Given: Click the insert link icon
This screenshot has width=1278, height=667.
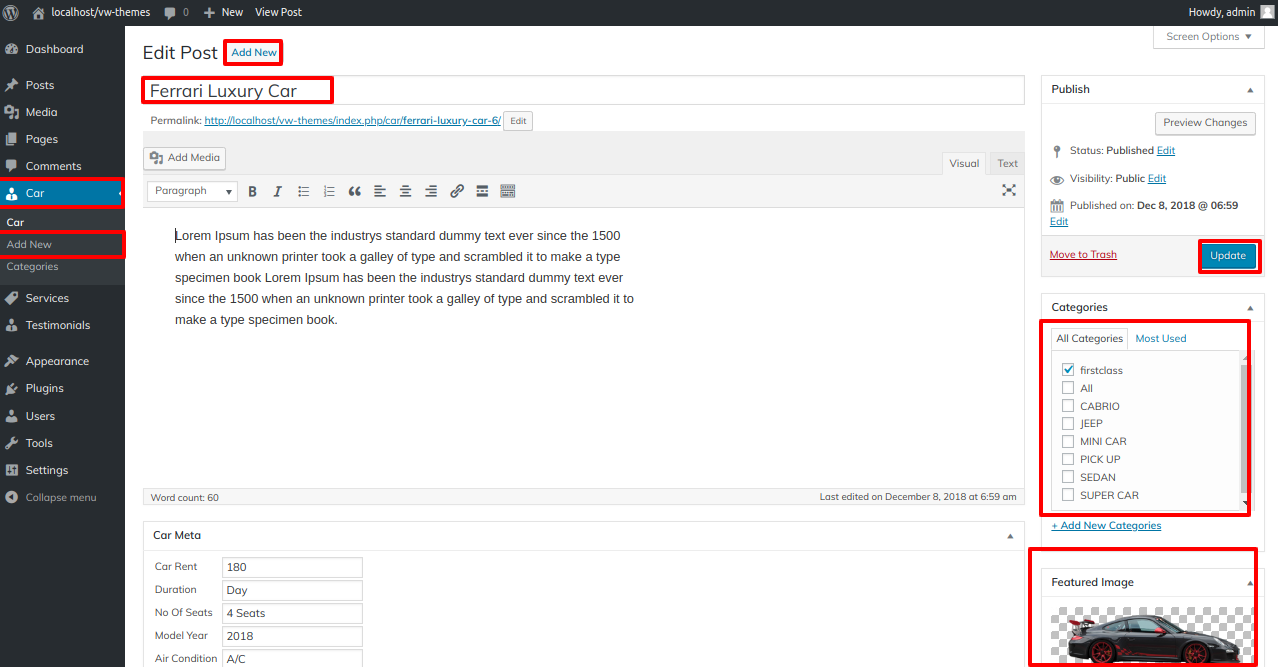Looking at the screenshot, I should 457,191.
